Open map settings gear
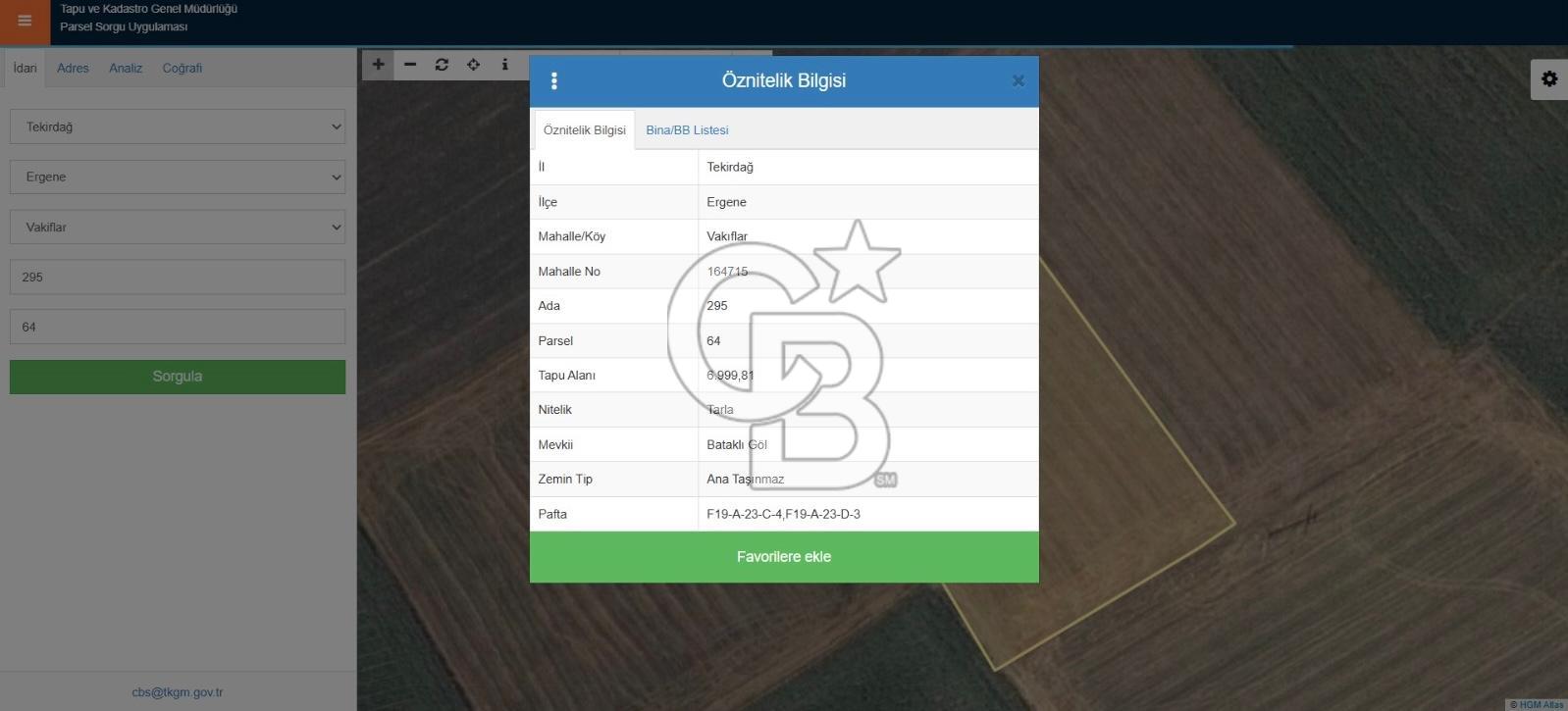 click(1549, 79)
